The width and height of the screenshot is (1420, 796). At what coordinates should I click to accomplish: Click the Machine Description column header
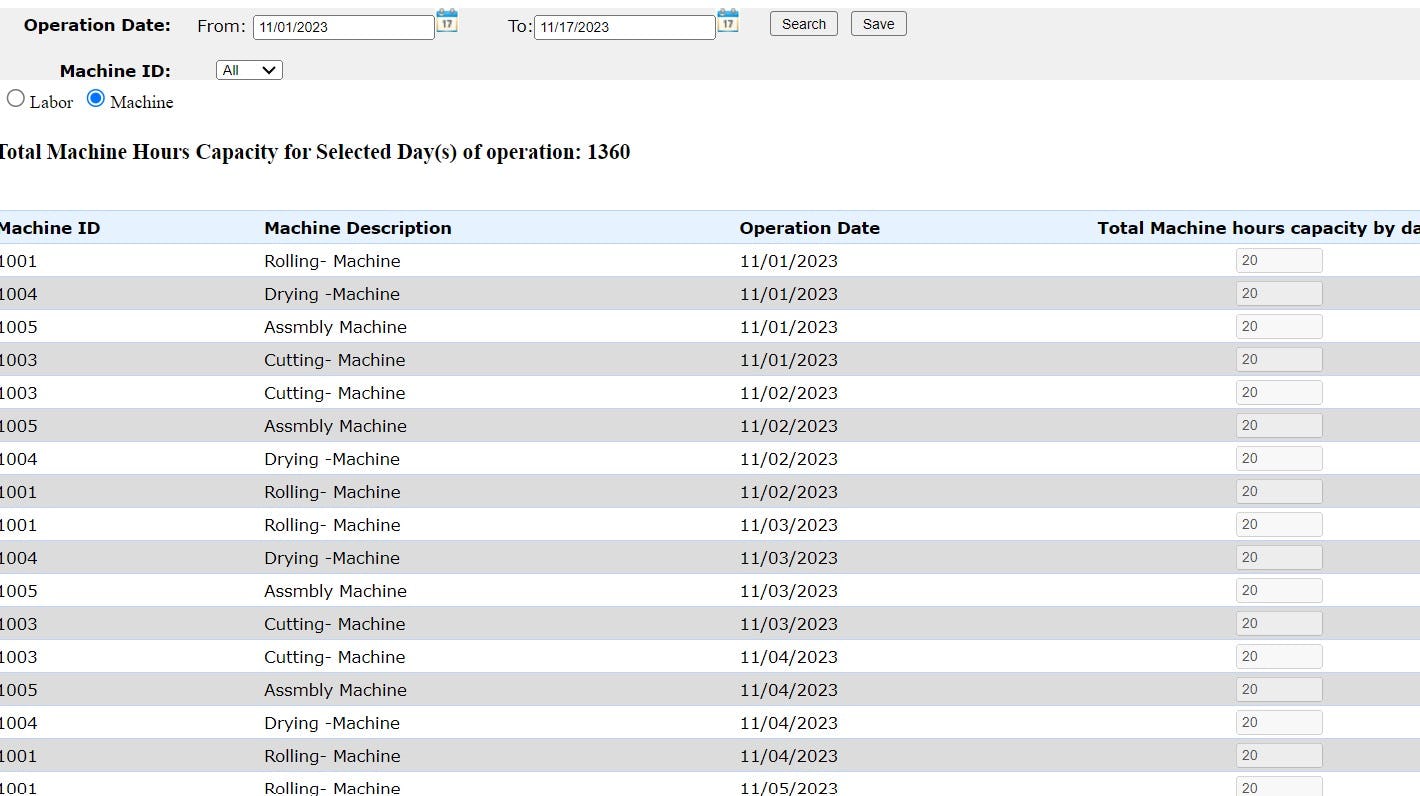point(357,228)
